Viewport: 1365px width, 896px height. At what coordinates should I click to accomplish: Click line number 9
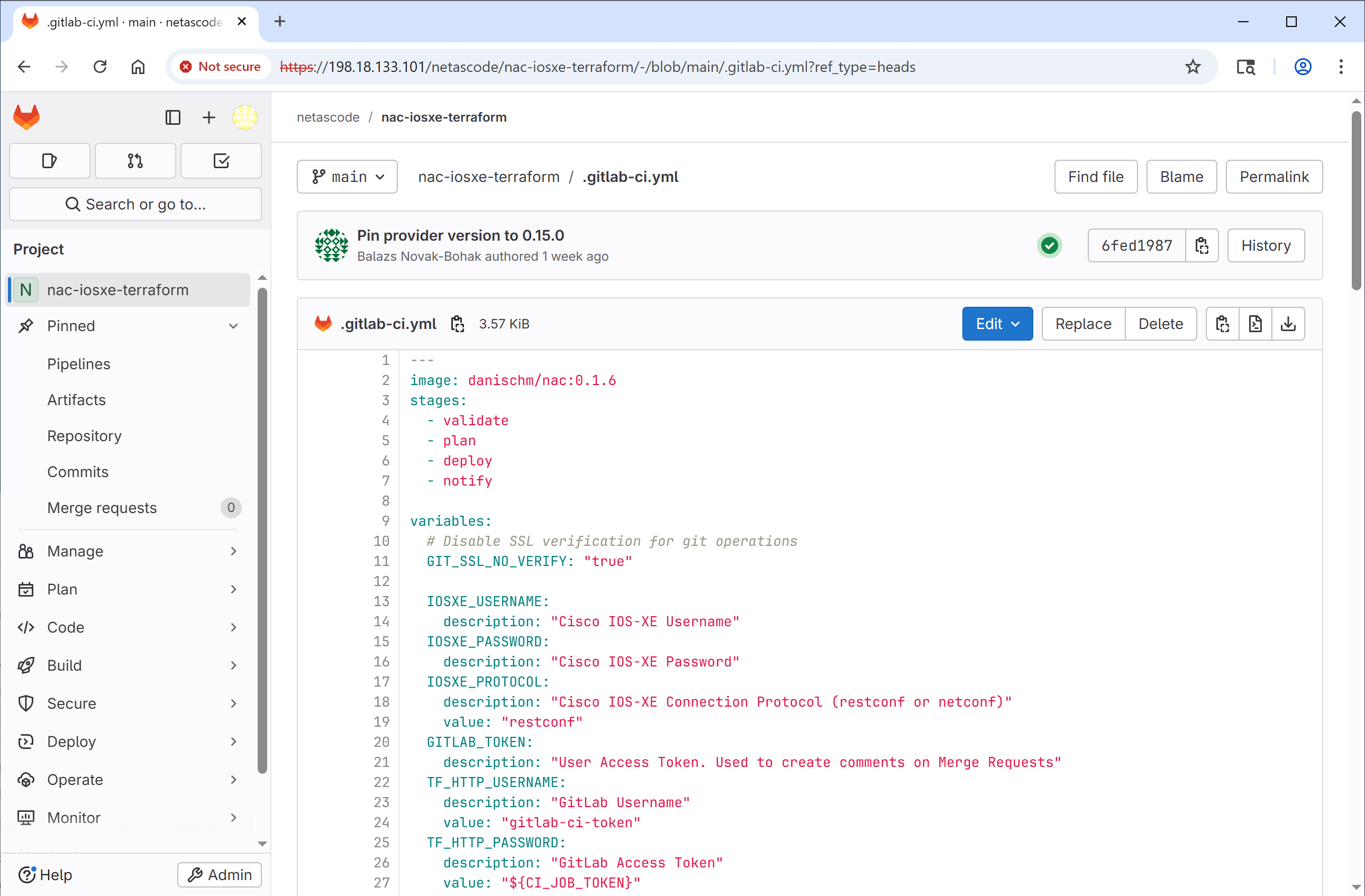(385, 521)
